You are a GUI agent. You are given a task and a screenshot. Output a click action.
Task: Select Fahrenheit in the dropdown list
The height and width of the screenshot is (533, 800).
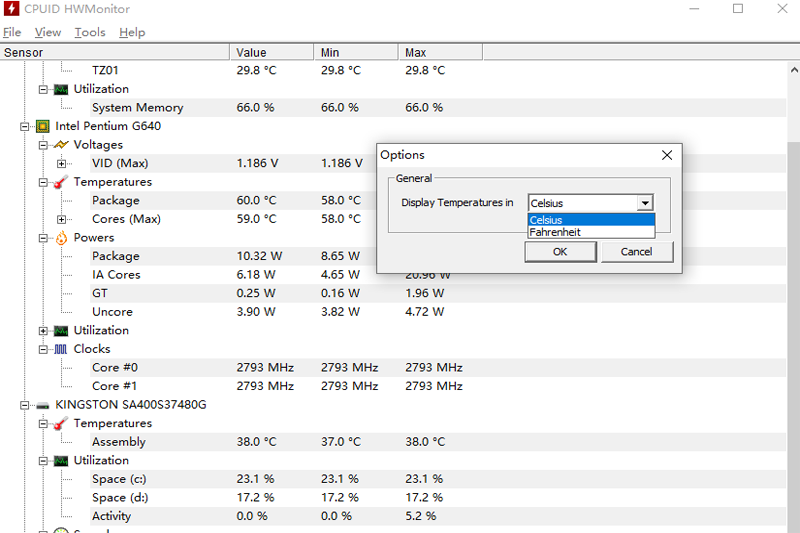(591, 232)
